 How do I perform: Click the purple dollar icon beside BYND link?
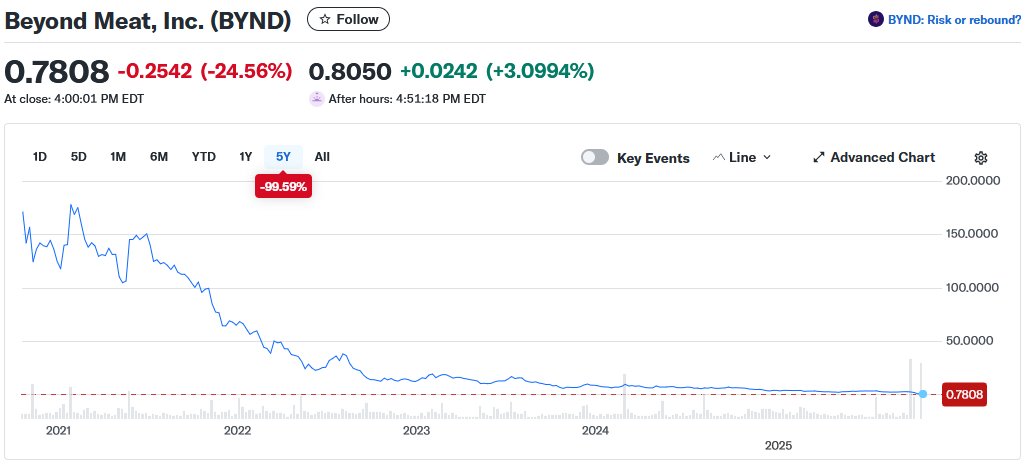point(876,20)
